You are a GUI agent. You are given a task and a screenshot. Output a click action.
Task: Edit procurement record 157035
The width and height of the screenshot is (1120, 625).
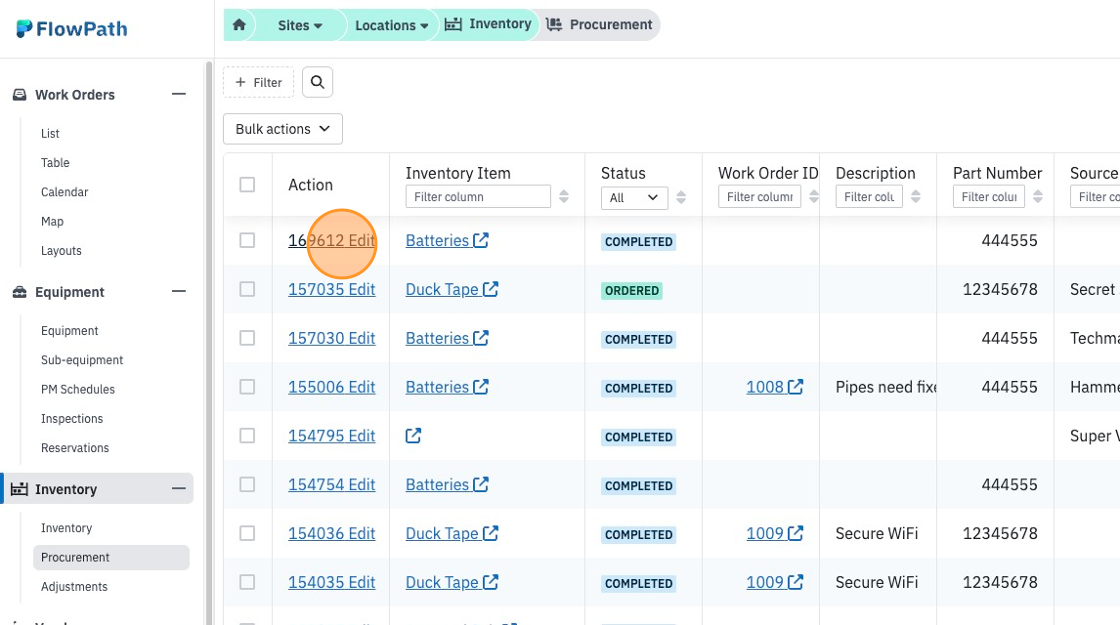[x=331, y=289]
